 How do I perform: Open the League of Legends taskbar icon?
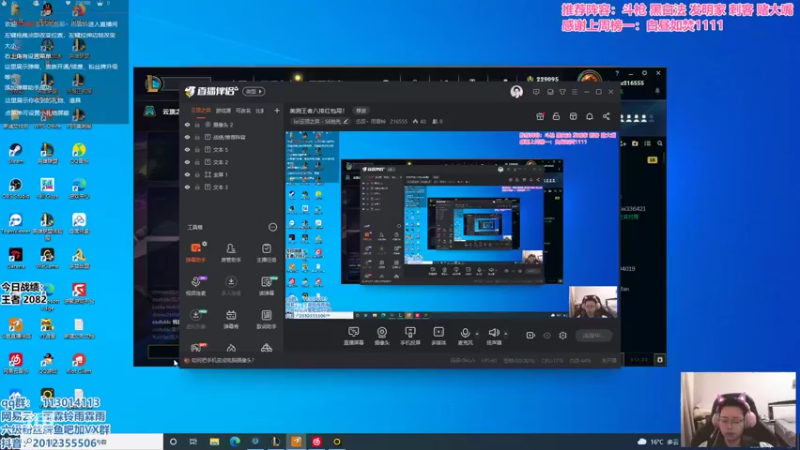(276, 441)
